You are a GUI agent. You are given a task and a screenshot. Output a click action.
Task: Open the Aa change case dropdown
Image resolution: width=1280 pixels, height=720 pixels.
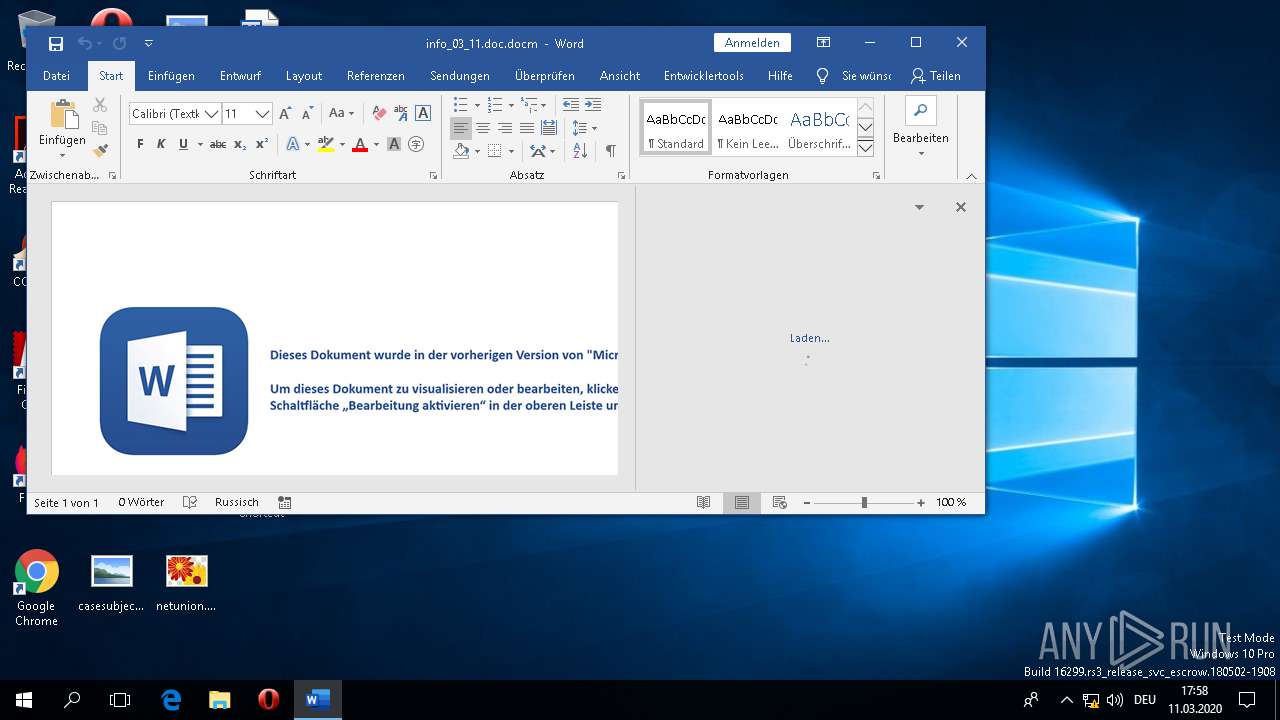342,113
